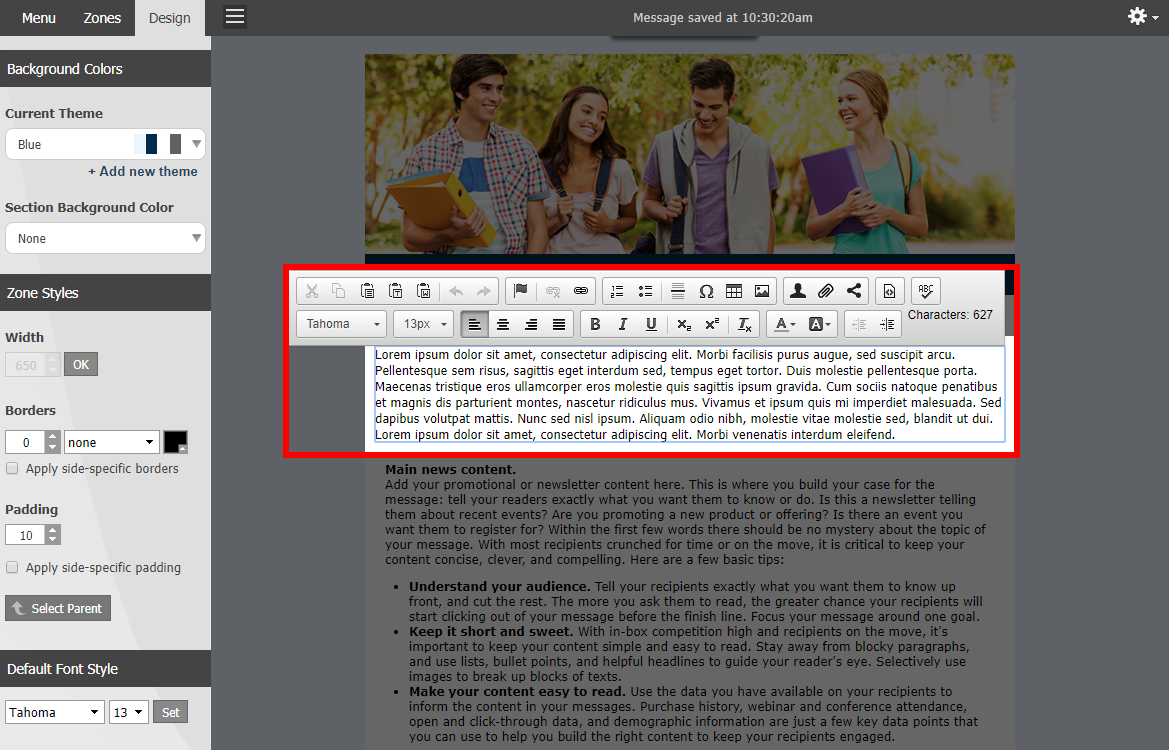The height and width of the screenshot is (750, 1169).
Task: Open the source code view
Action: pyautogui.click(x=889, y=290)
